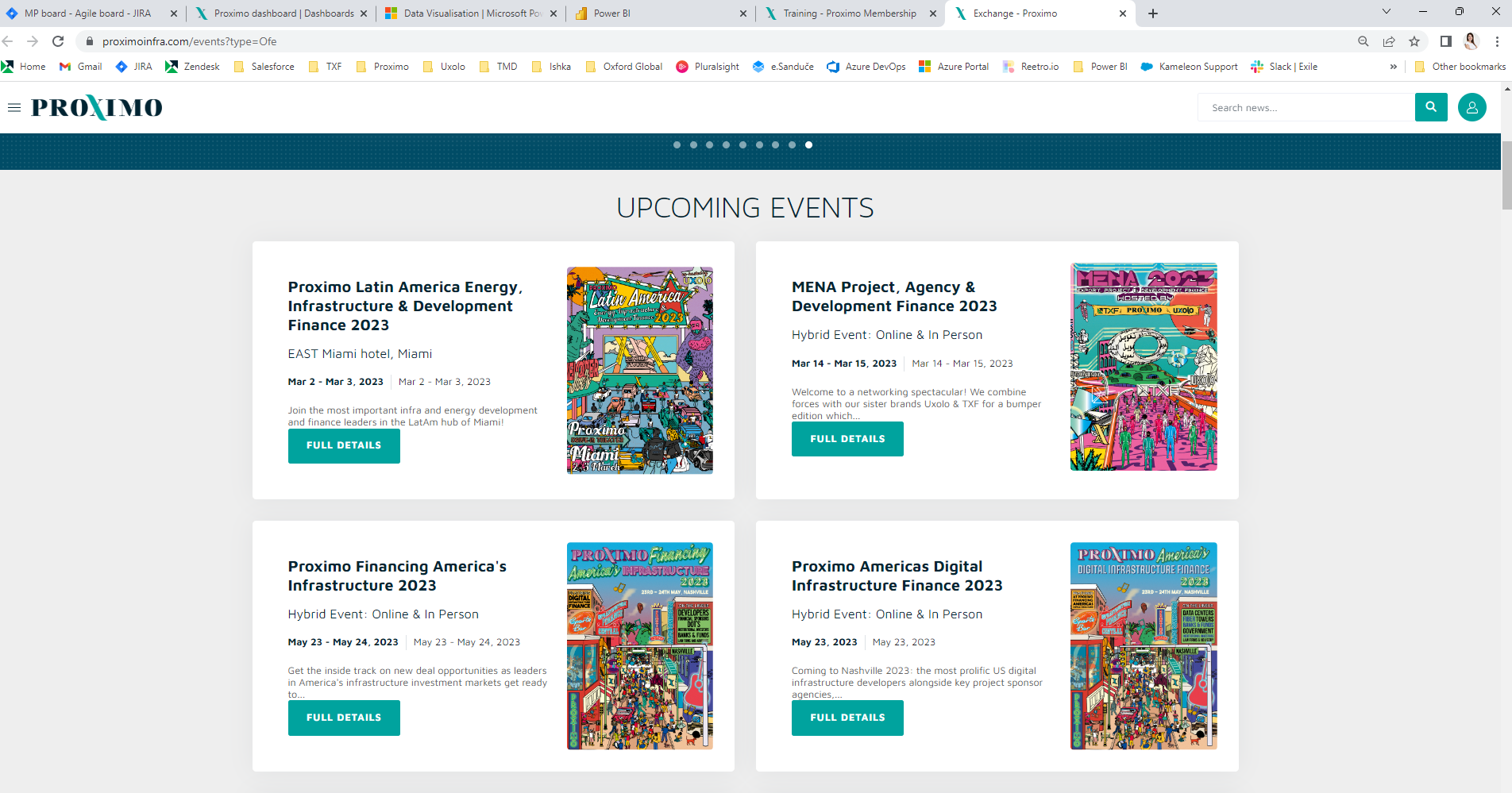Open the user account profile icon
The image size is (1512, 793).
tap(1471, 107)
